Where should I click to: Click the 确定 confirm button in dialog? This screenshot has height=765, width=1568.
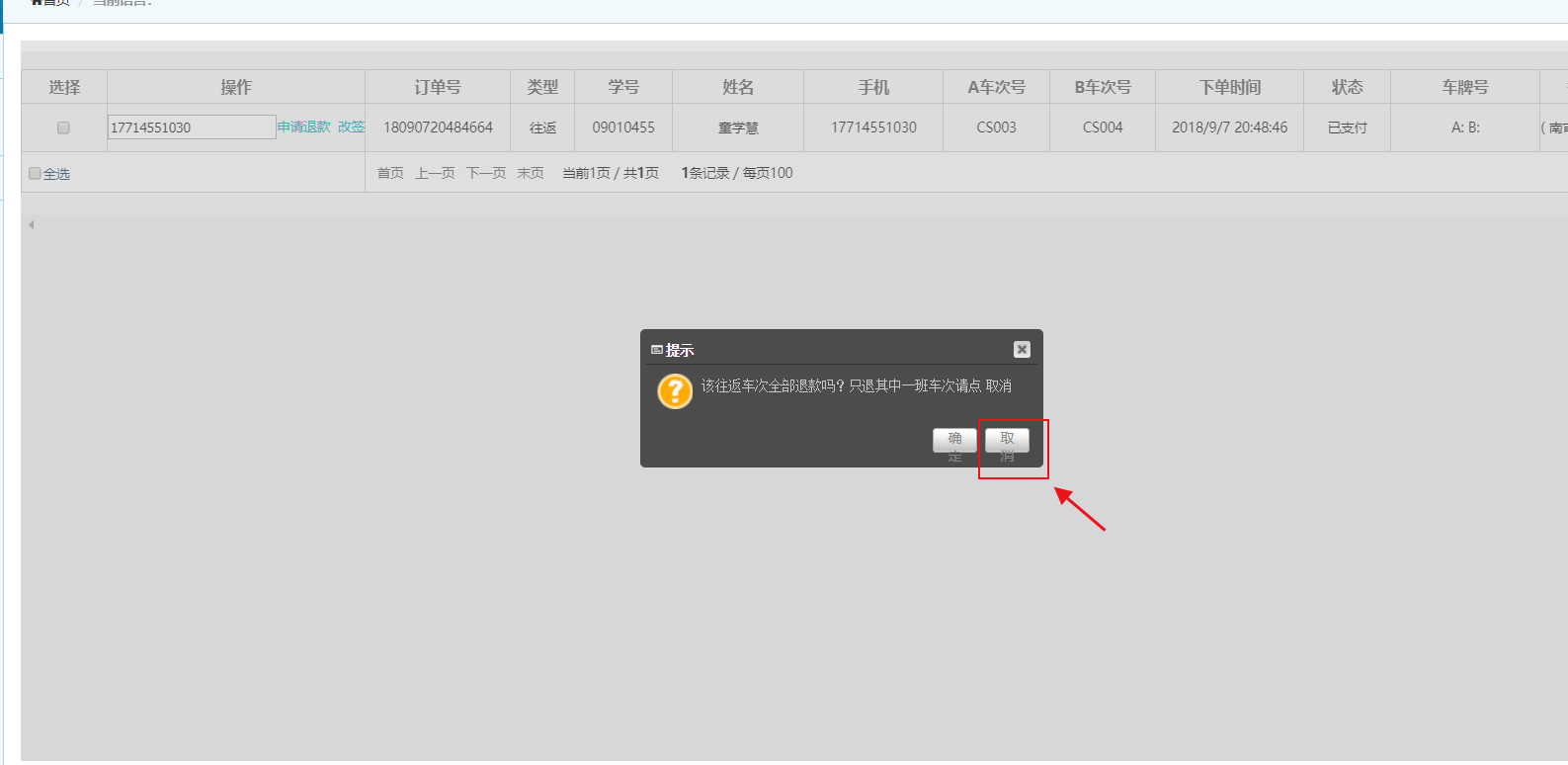(954, 440)
